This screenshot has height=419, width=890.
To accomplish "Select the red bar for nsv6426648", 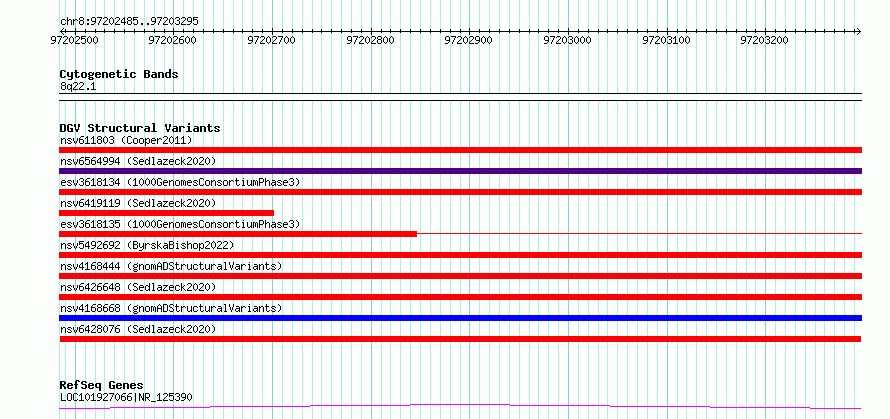I will point(460,297).
